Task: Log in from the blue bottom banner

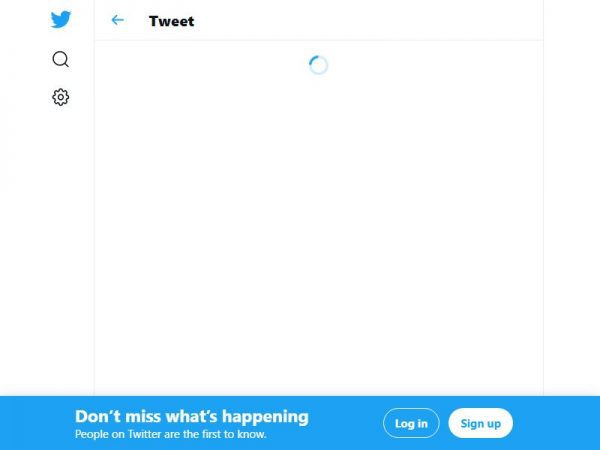Action: coord(411,423)
